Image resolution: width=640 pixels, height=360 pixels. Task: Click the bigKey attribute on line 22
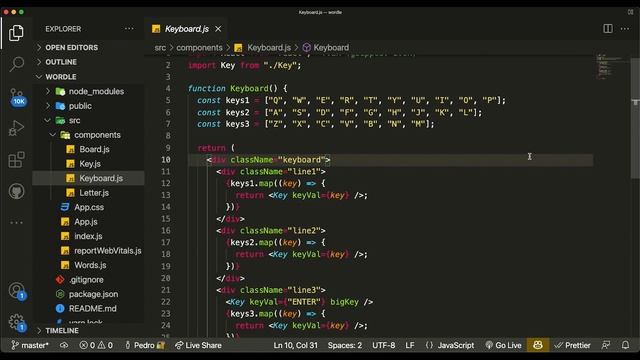tap(344, 302)
